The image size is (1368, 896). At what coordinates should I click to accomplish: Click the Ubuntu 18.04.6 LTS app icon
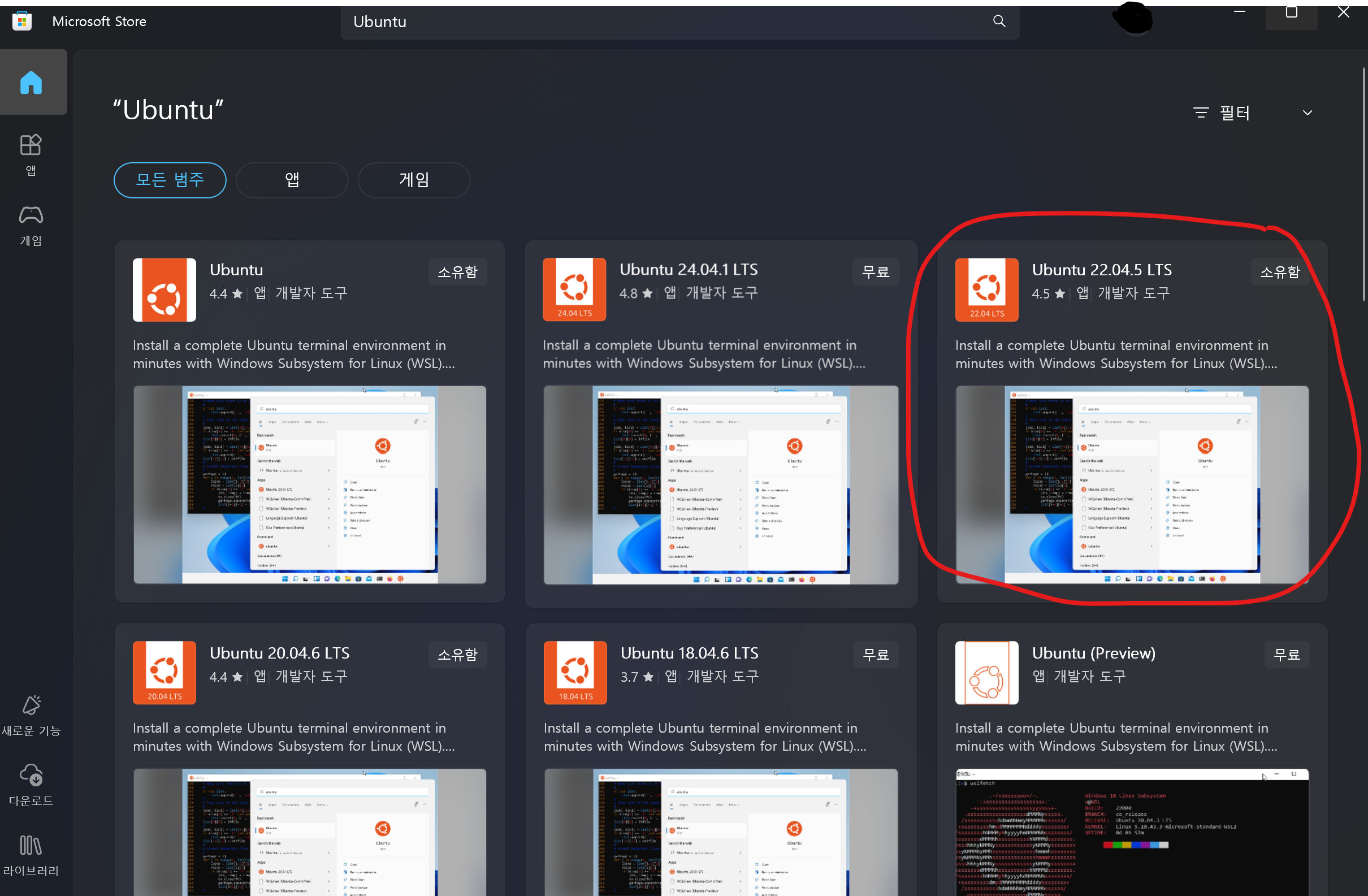(575, 672)
